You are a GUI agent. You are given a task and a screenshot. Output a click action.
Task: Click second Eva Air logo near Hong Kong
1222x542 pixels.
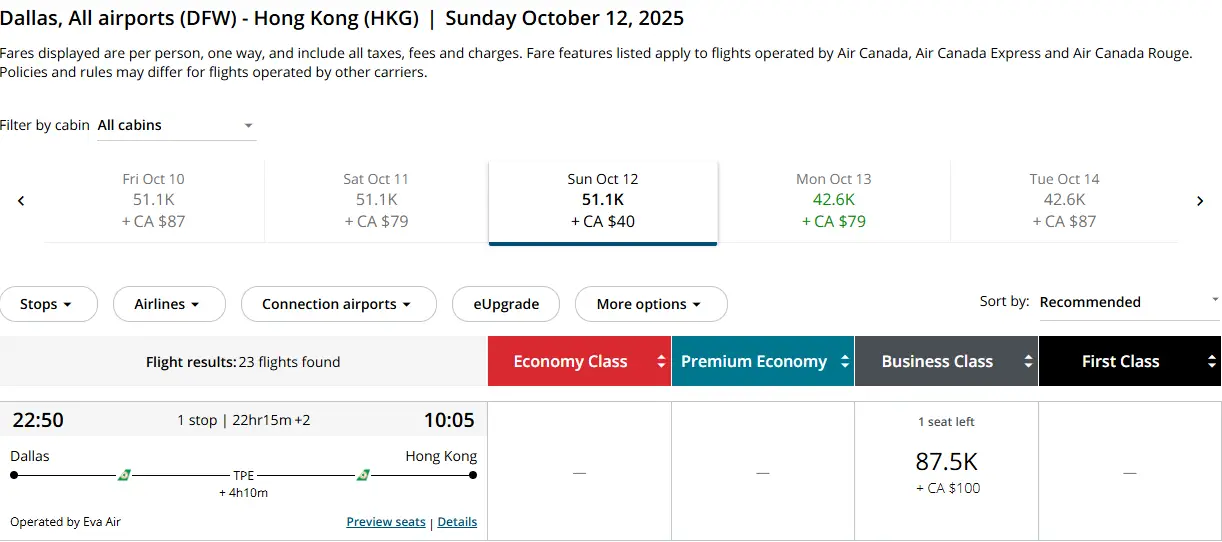(x=364, y=475)
